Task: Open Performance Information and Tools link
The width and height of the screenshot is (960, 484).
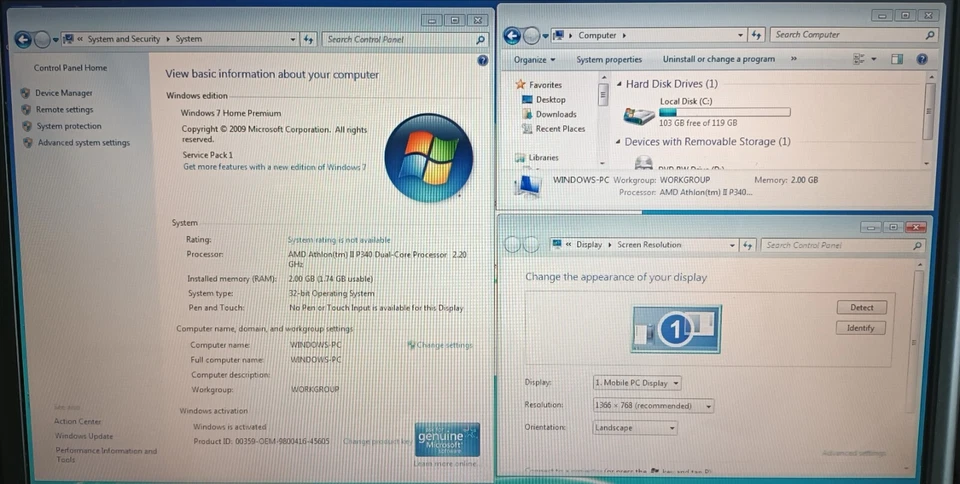Action: click(x=107, y=455)
